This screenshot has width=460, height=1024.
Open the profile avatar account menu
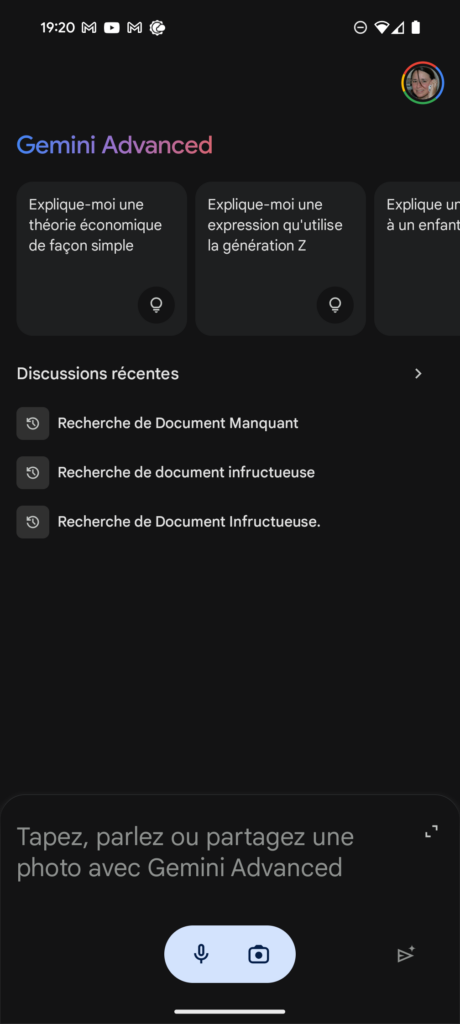point(423,83)
